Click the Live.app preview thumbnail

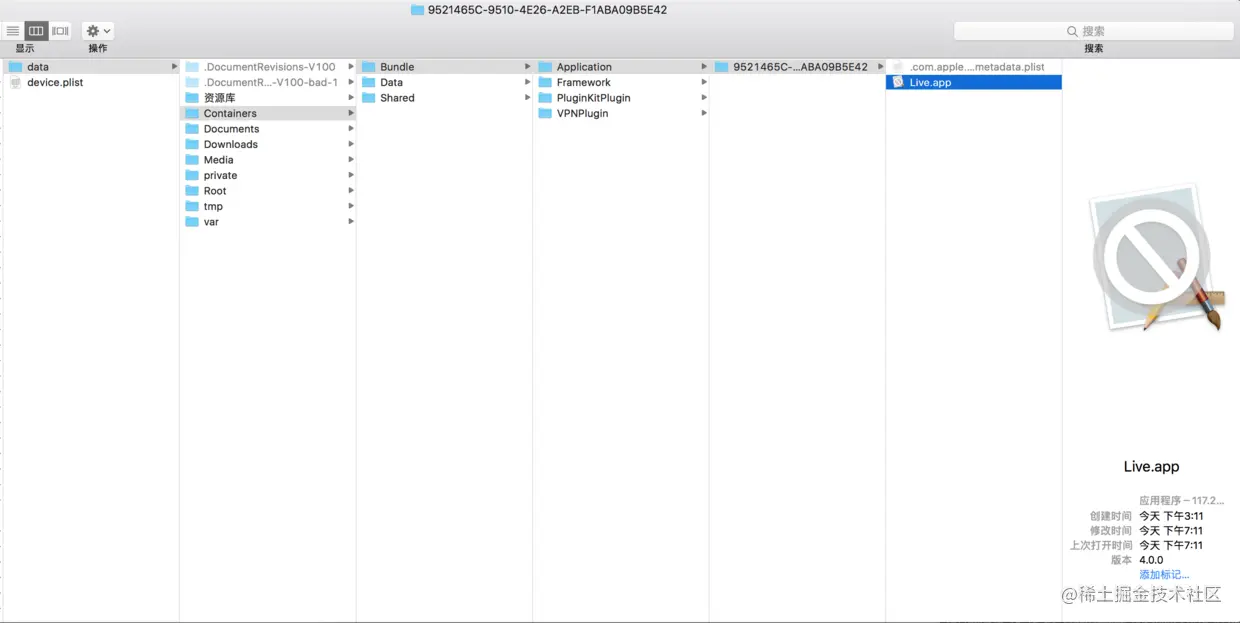[x=1157, y=259]
